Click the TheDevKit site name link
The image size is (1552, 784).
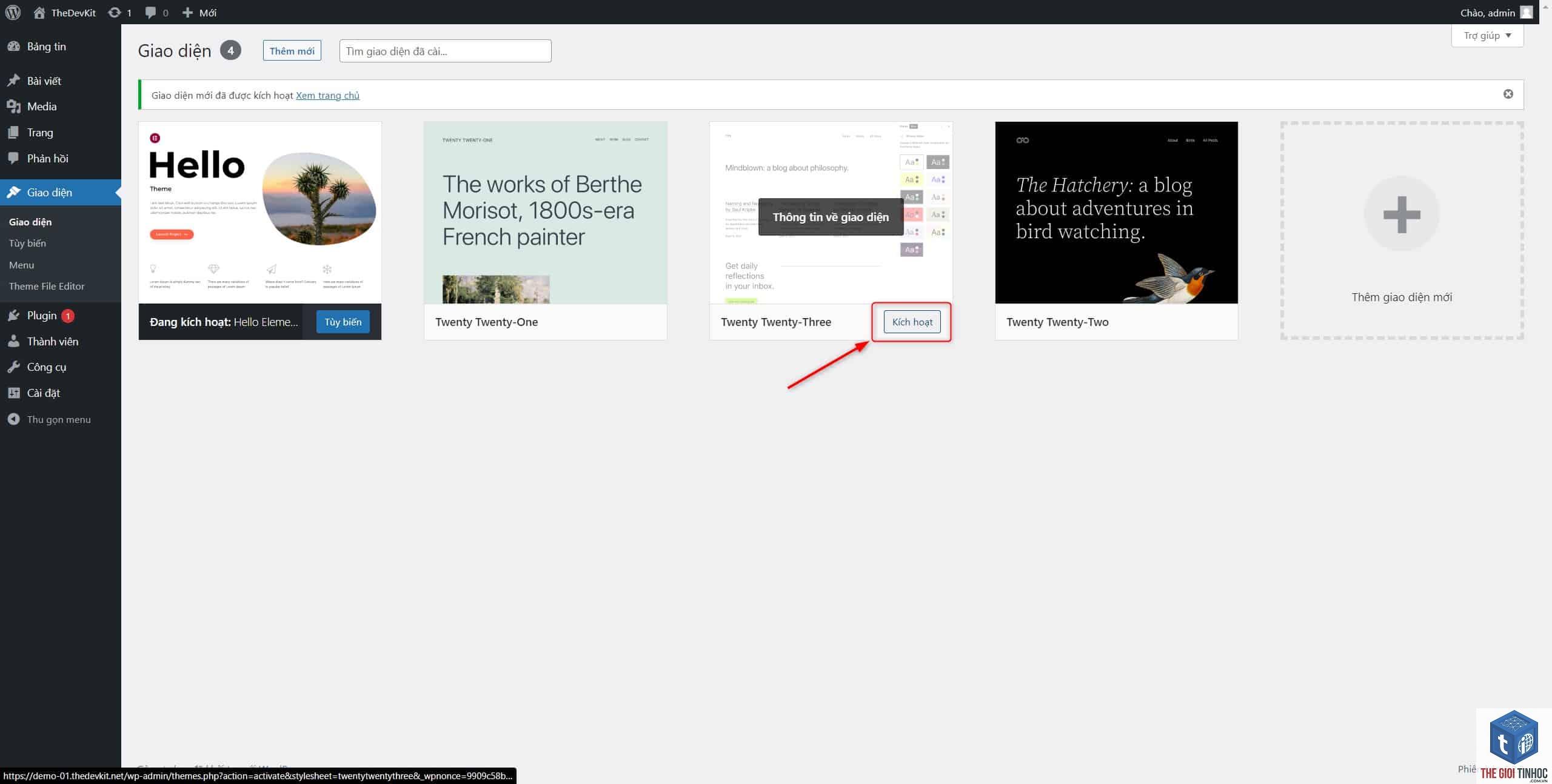coord(73,12)
